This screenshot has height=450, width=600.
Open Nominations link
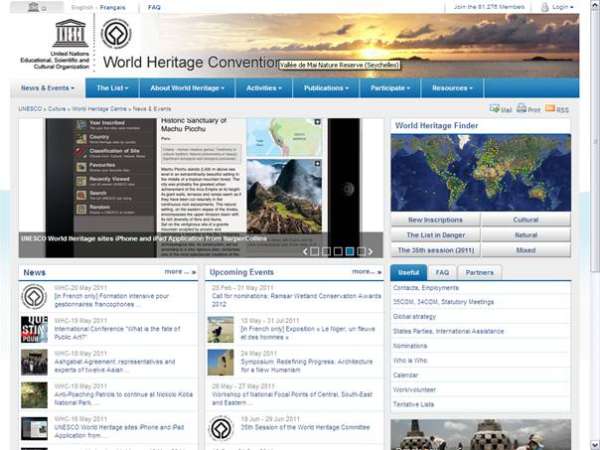pos(410,346)
